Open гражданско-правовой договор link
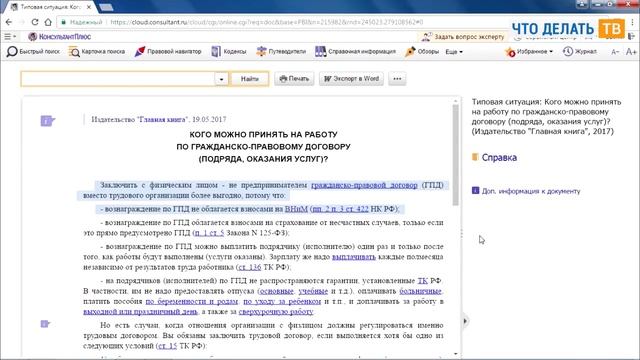Image resolution: width=640 pixels, height=360 pixels. (364, 185)
